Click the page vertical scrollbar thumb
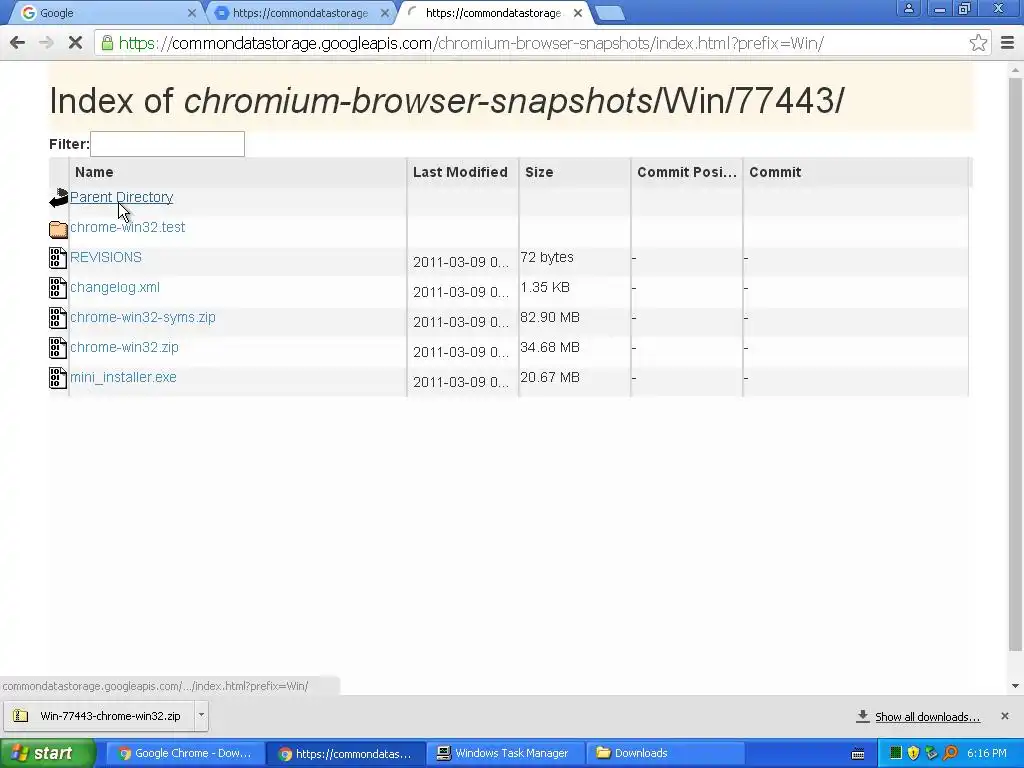 click(x=1015, y=364)
